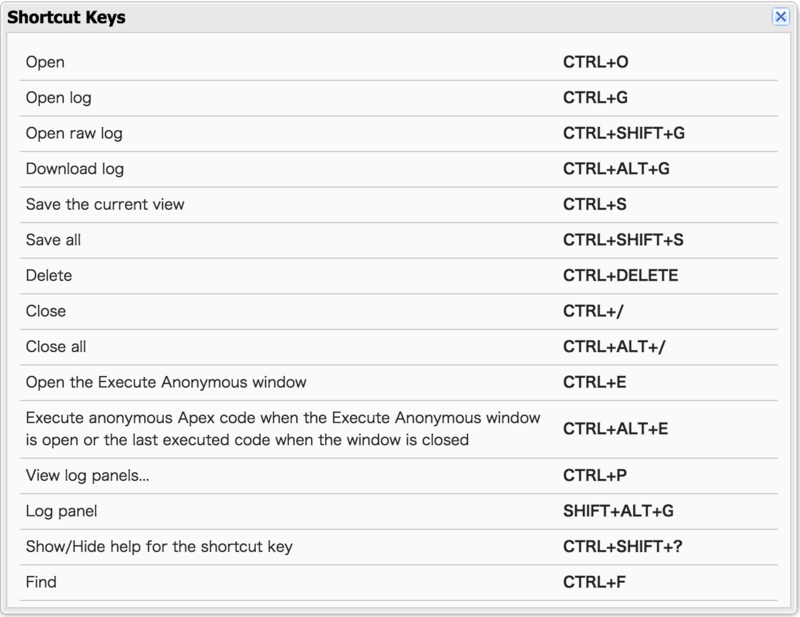
Task: Select Show/Hide help for shortcut key row
Action: 398,547
